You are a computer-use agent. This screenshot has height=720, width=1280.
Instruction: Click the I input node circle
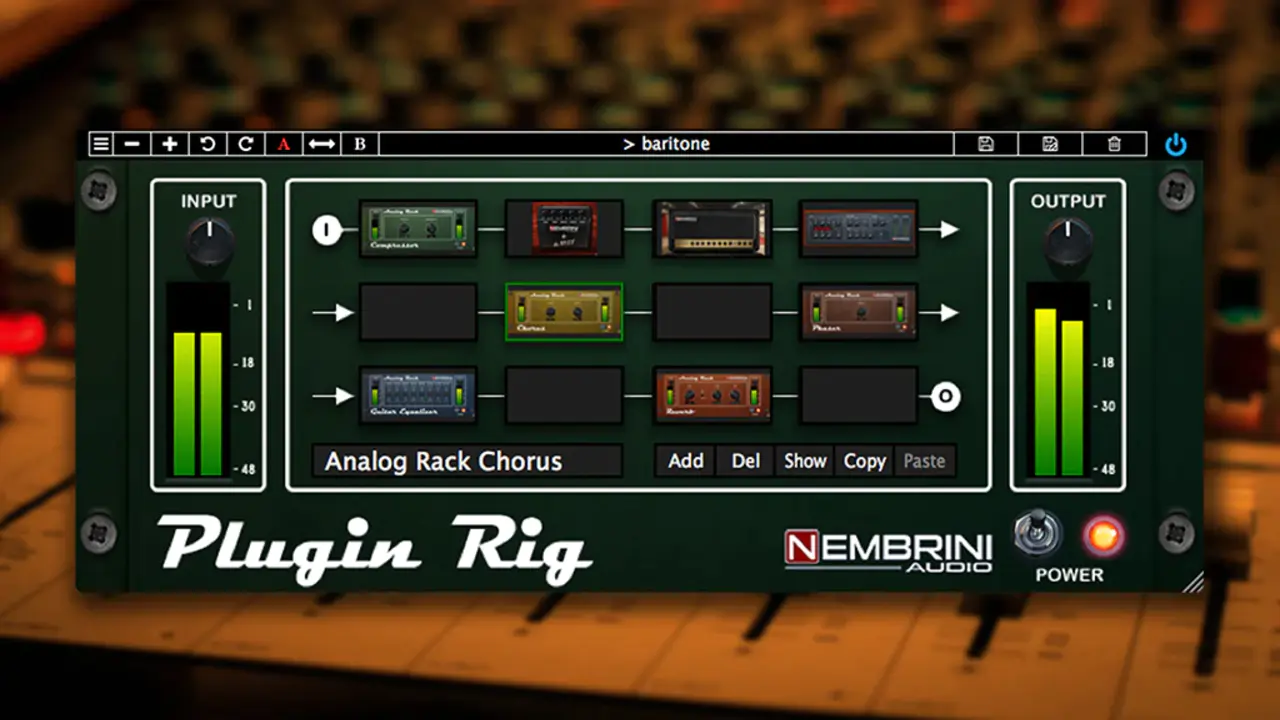coord(326,230)
